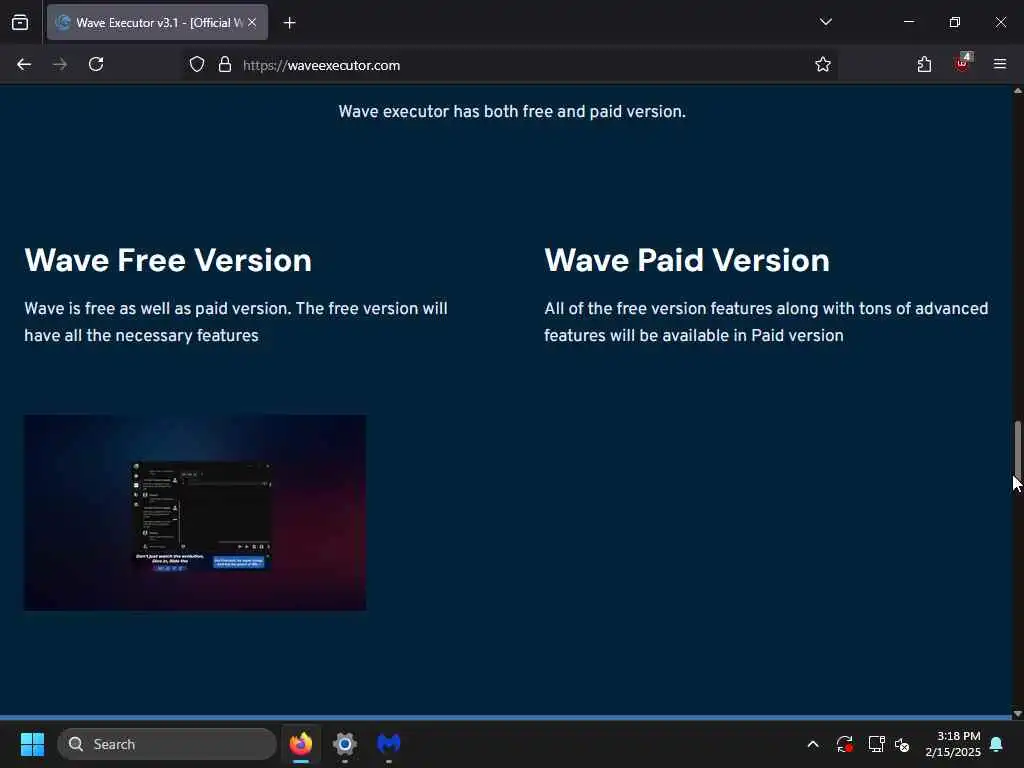Click the "Wave Paid Version" heading
Image resolution: width=1024 pixels, height=768 pixels.
[x=687, y=260]
